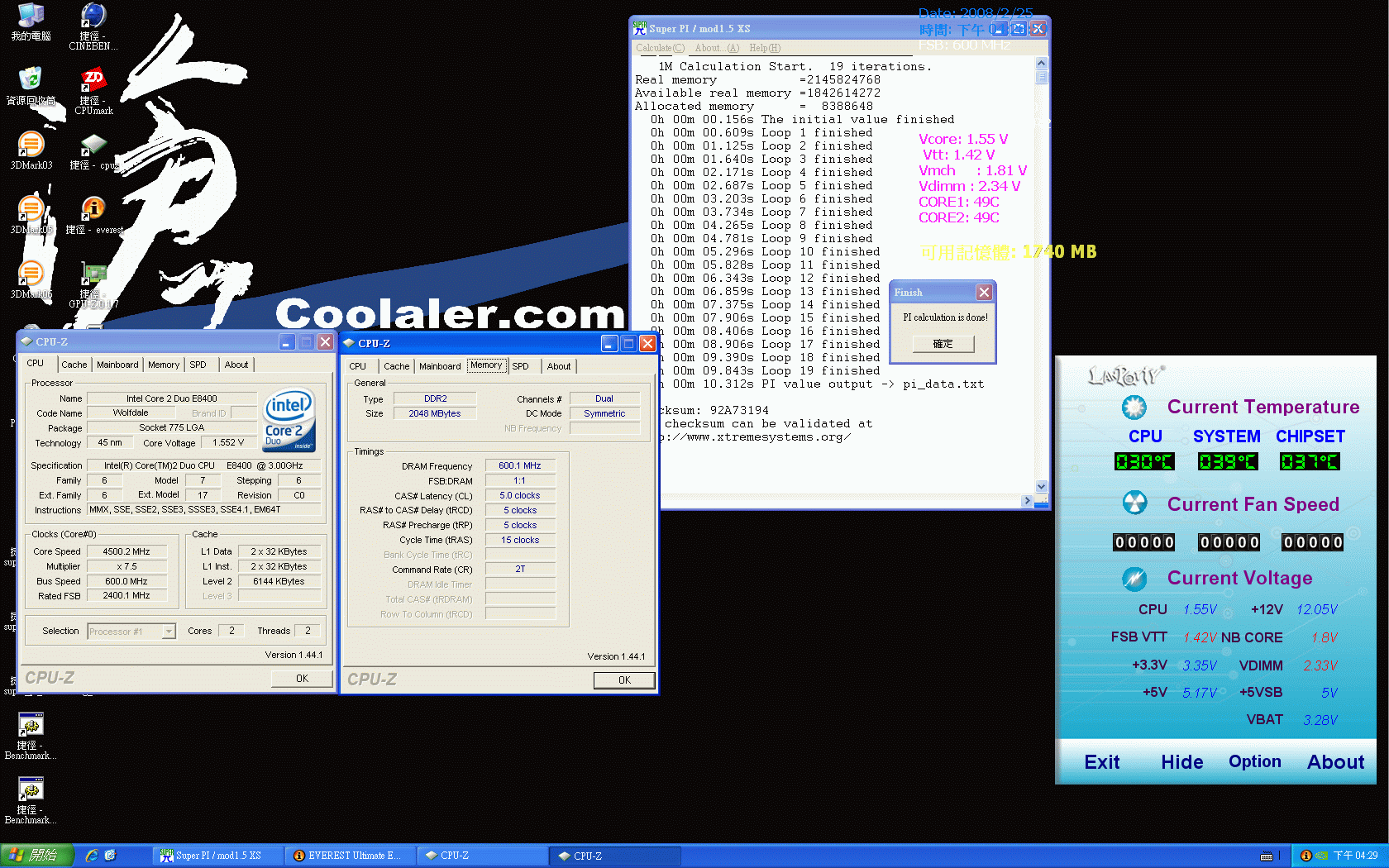Select About tab in right CPU-Z window
The image size is (1389, 868).
[559, 366]
